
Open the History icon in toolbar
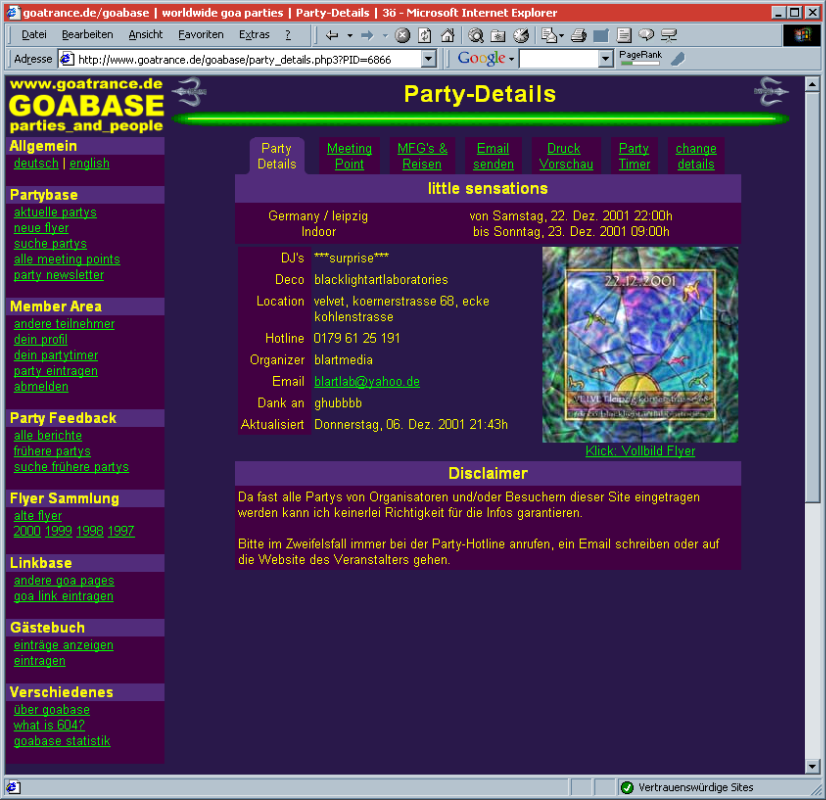[521, 35]
